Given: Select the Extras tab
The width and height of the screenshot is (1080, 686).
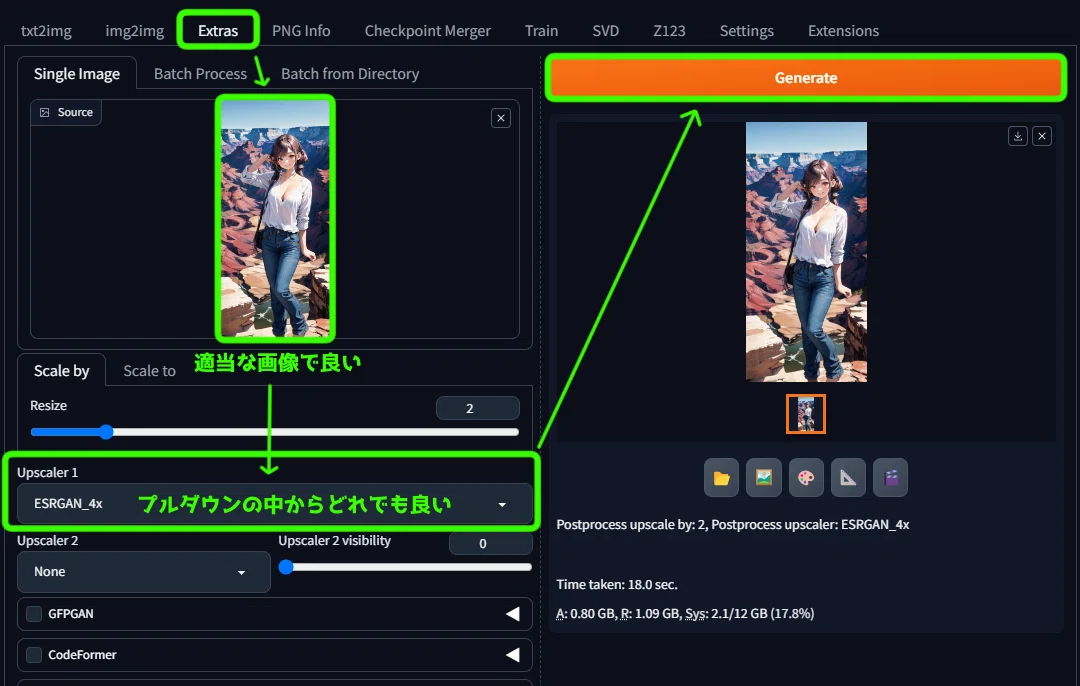Looking at the screenshot, I should point(218,31).
